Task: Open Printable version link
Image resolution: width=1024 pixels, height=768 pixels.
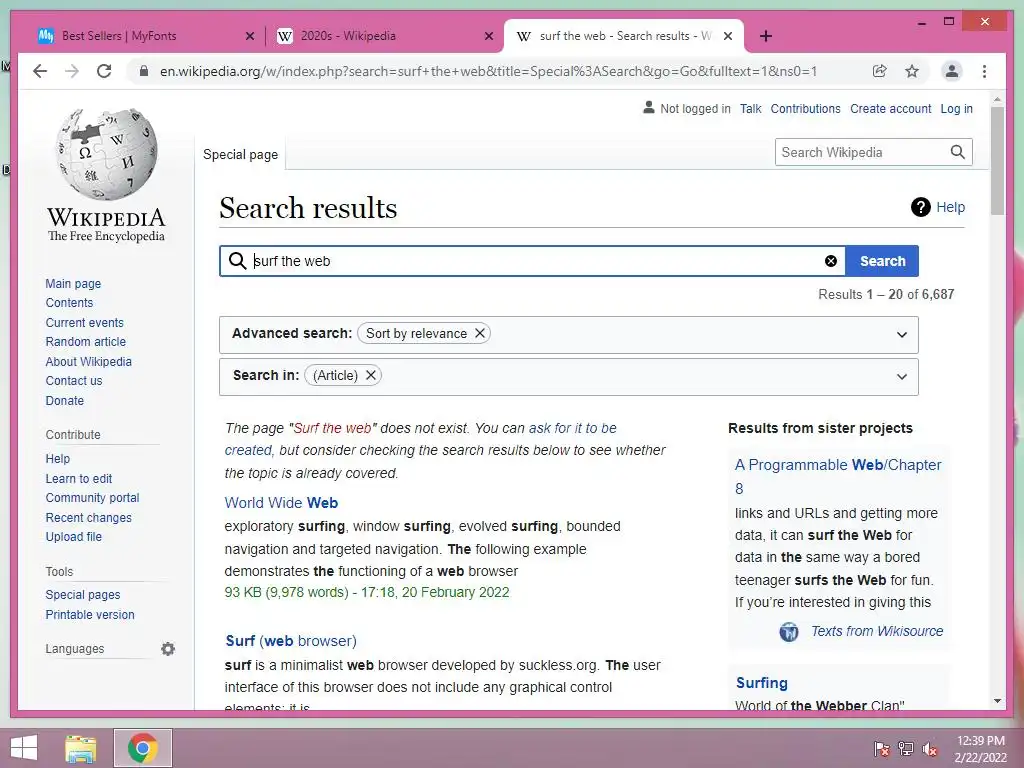Action: (89, 615)
